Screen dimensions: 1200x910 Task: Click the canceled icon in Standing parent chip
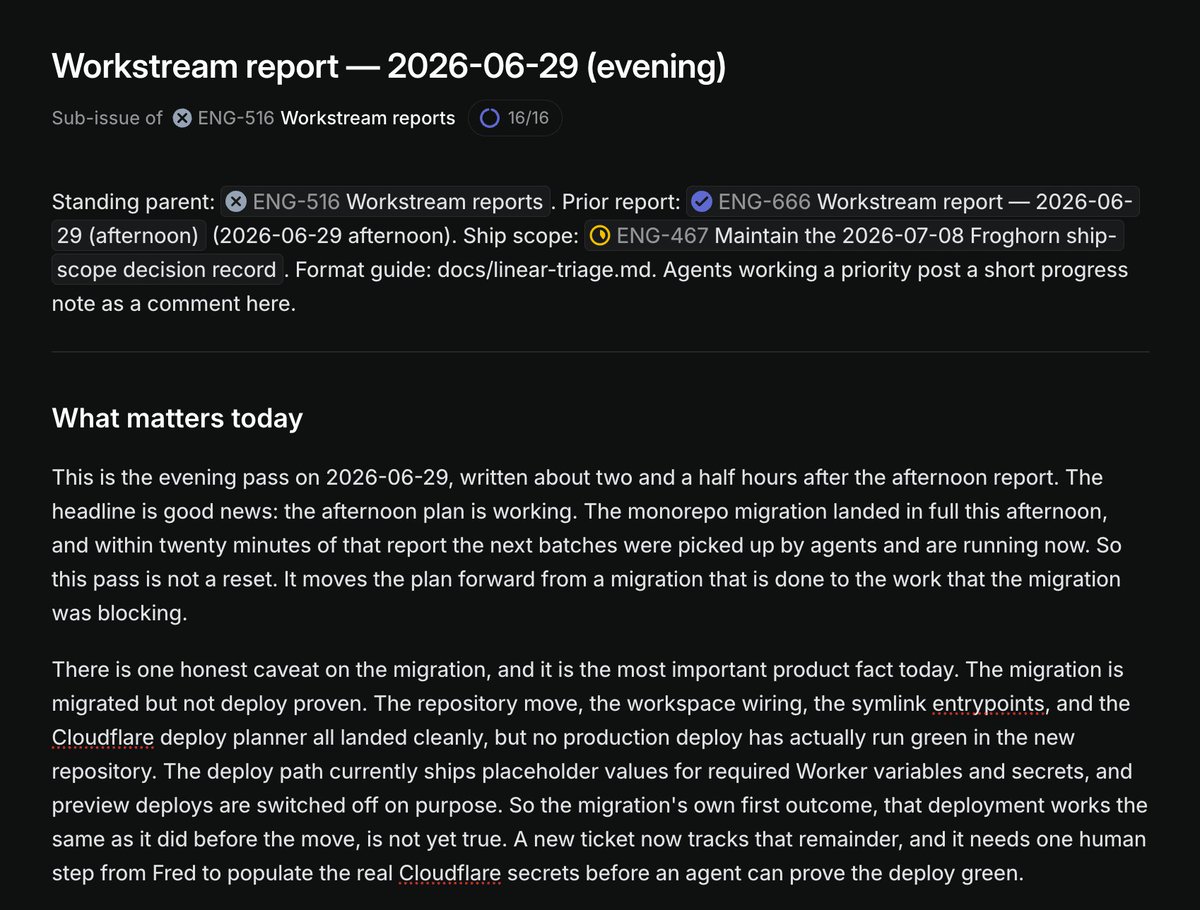[x=236, y=202]
